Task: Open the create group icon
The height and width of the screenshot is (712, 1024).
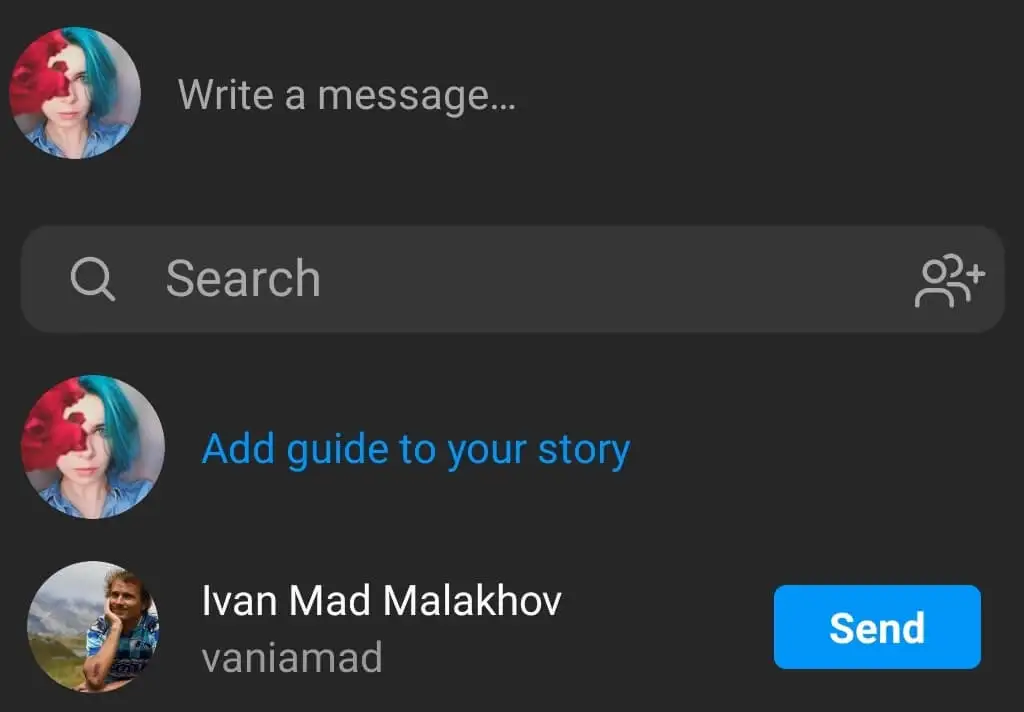Action: [x=950, y=280]
